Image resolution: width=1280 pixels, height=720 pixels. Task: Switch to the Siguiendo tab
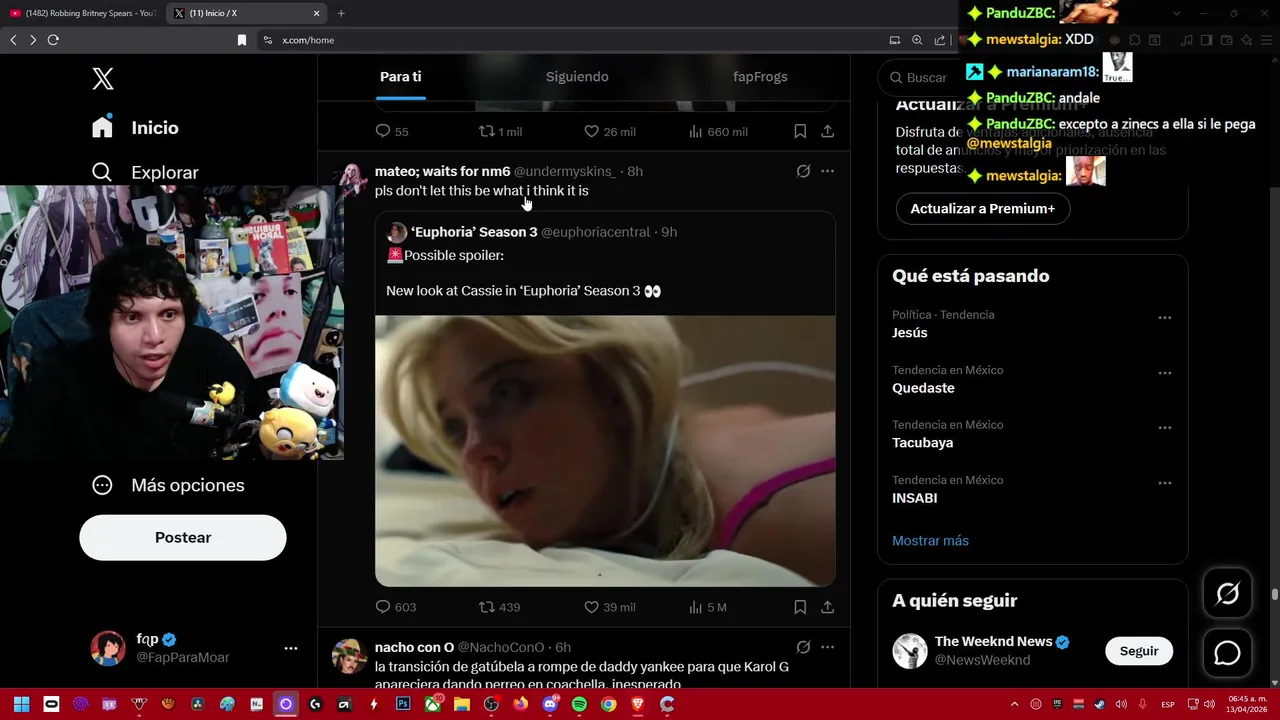pyautogui.click(x=577, y=77)
